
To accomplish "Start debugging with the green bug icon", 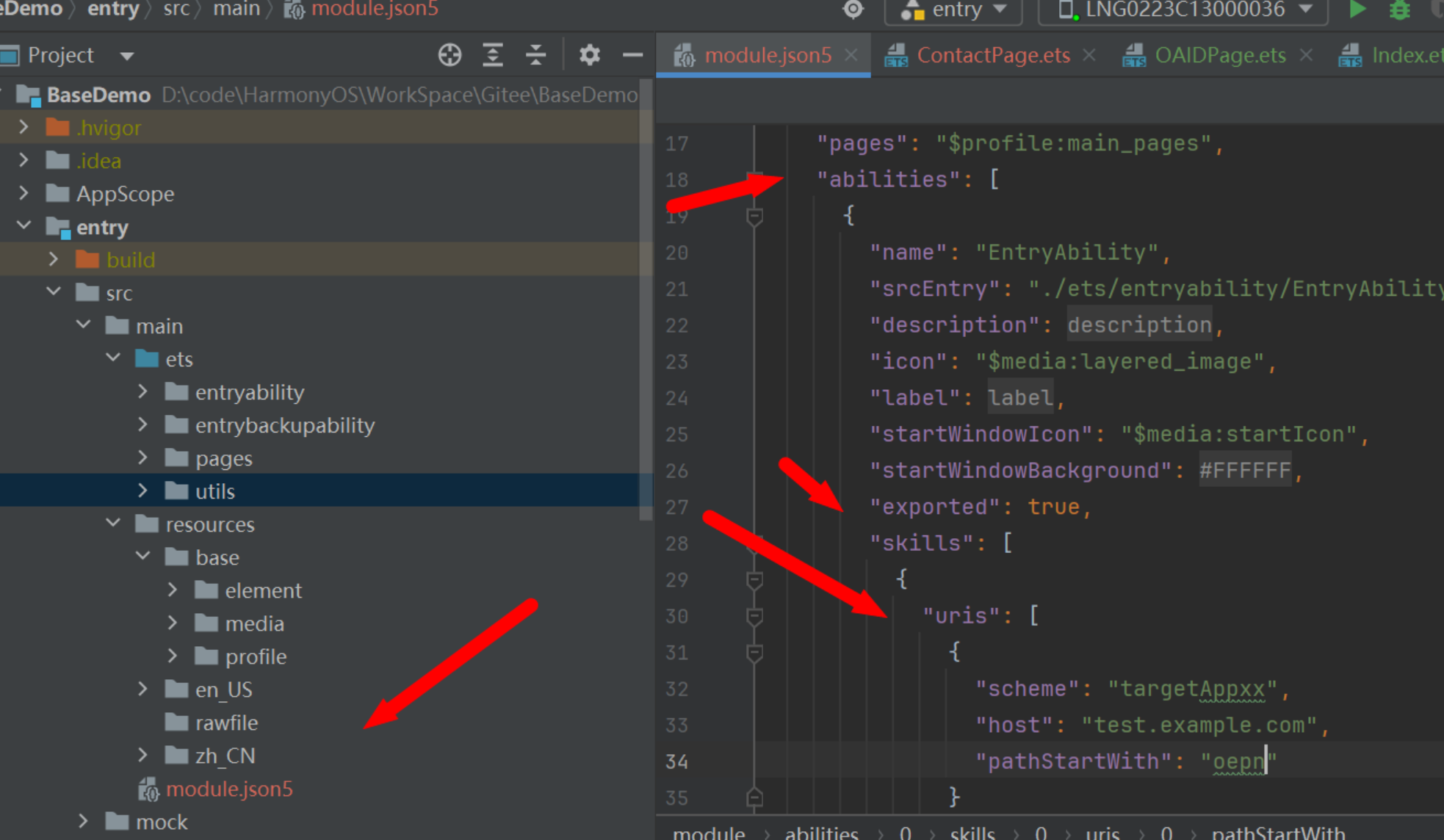I will (1400, 10).
